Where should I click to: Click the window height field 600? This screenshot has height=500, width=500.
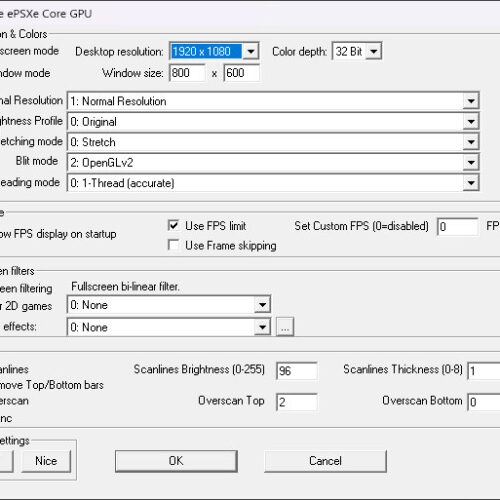[241, 73]
